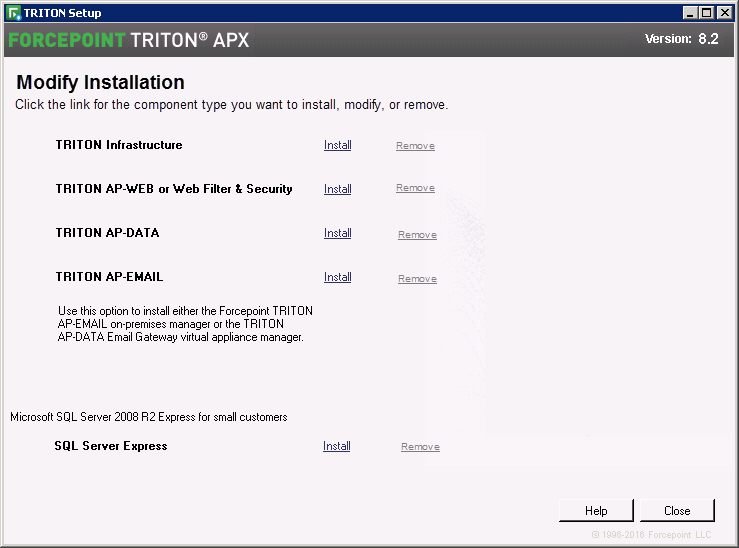Click Remove for TRITON Infrastructure
The image size is (739, 548).
coord(415,146)
